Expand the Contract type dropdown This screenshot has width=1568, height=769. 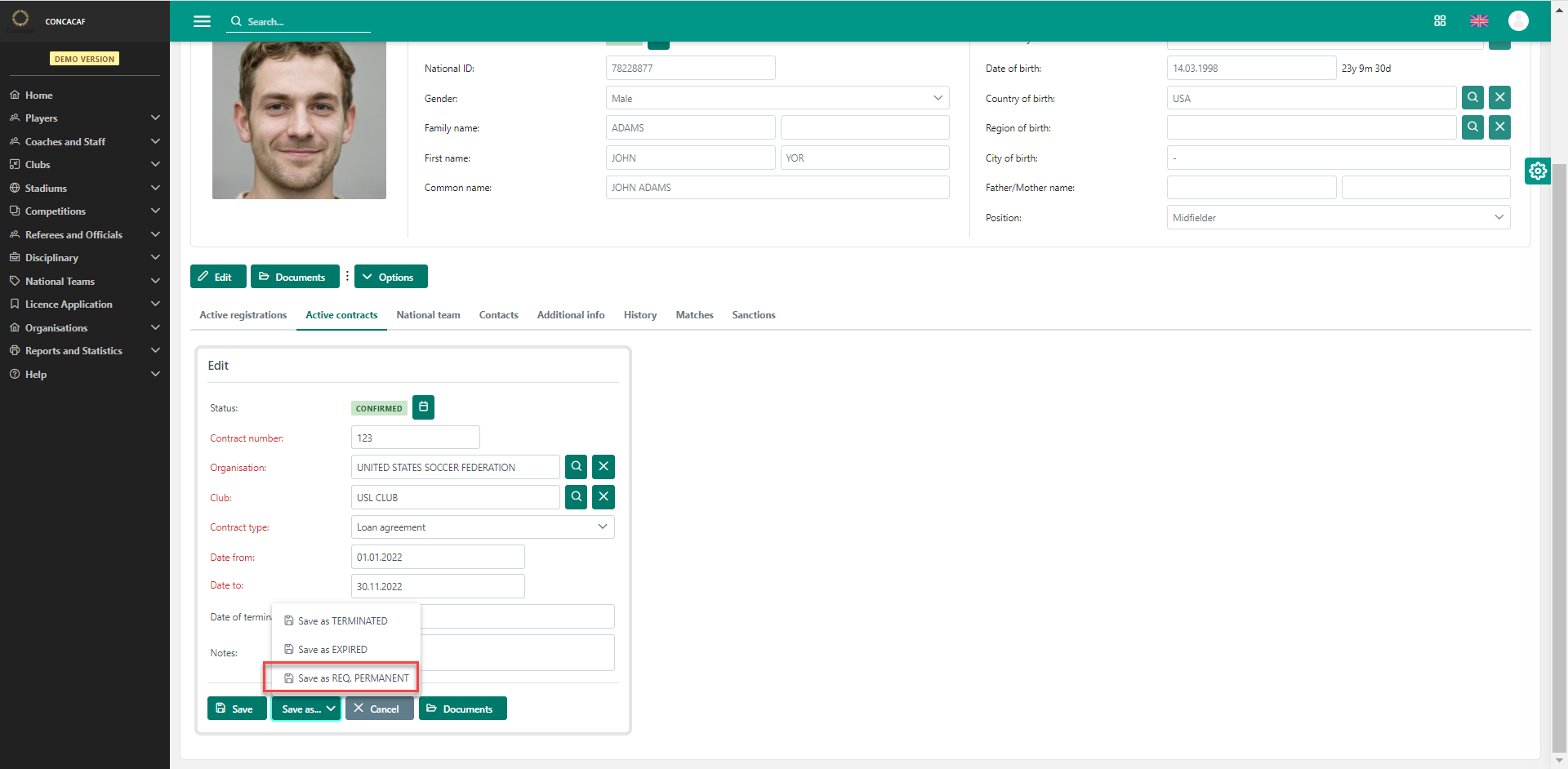[482, 527]
